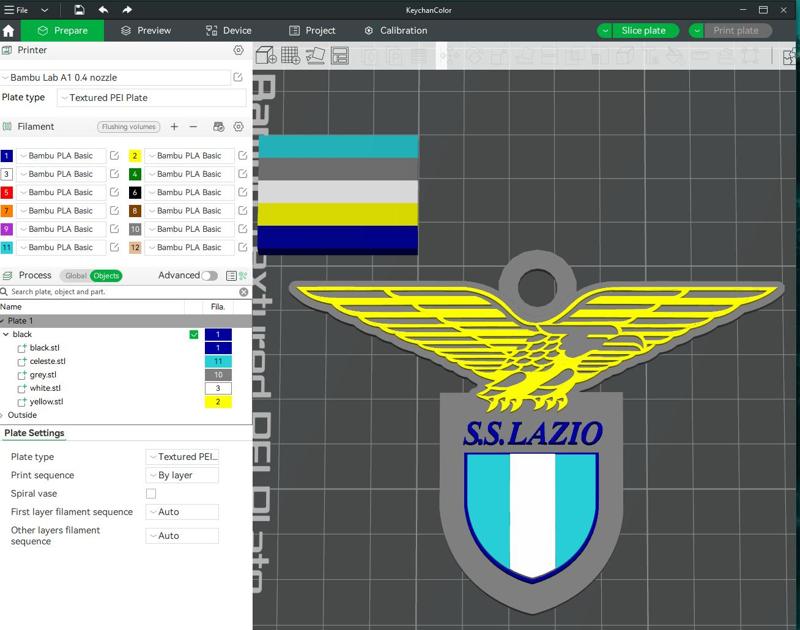800x630 pixels.
Task: Go to the home screen icon
Action: 8,31
